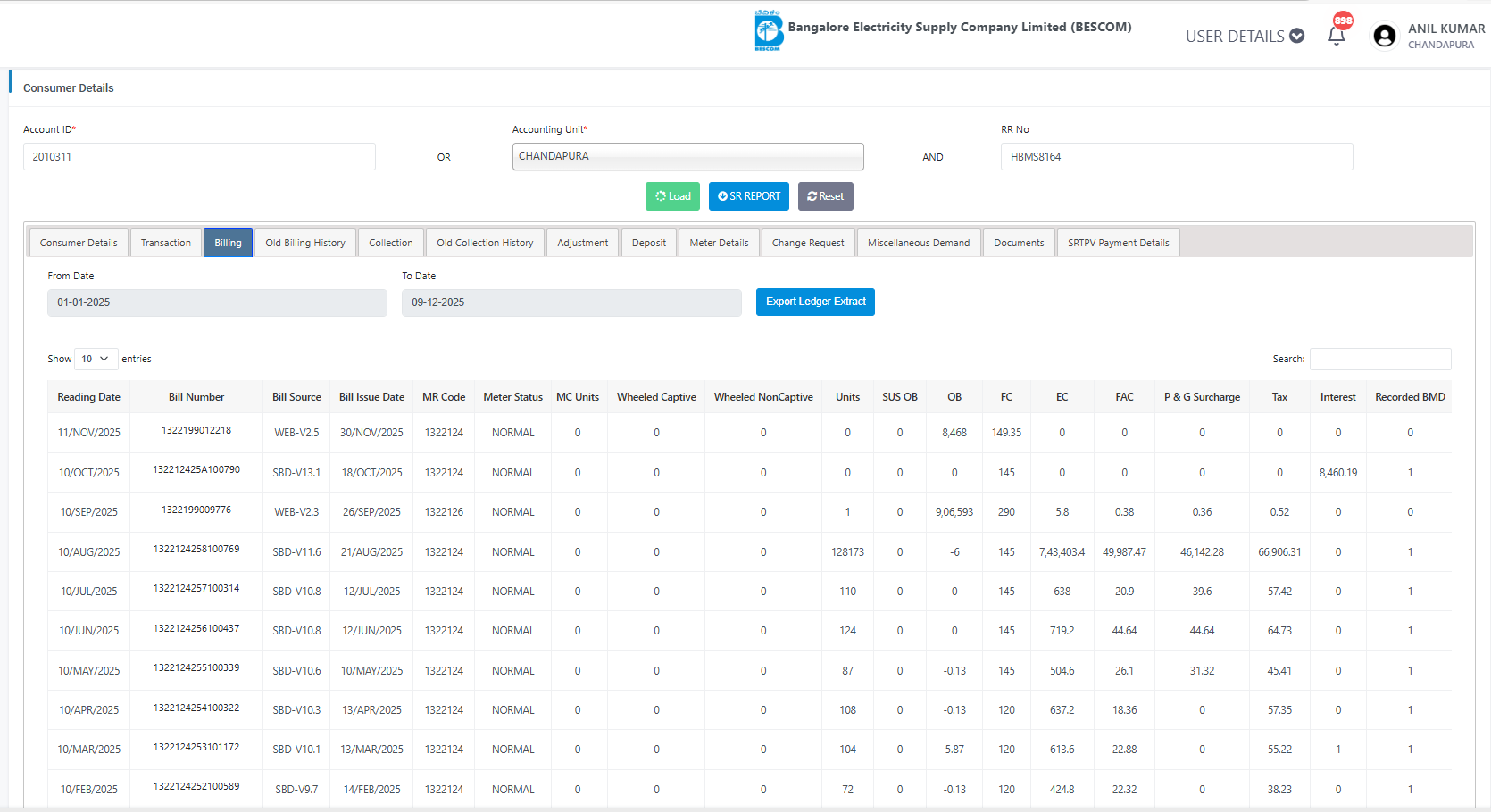Focus the table Search box

(1379, 359)
